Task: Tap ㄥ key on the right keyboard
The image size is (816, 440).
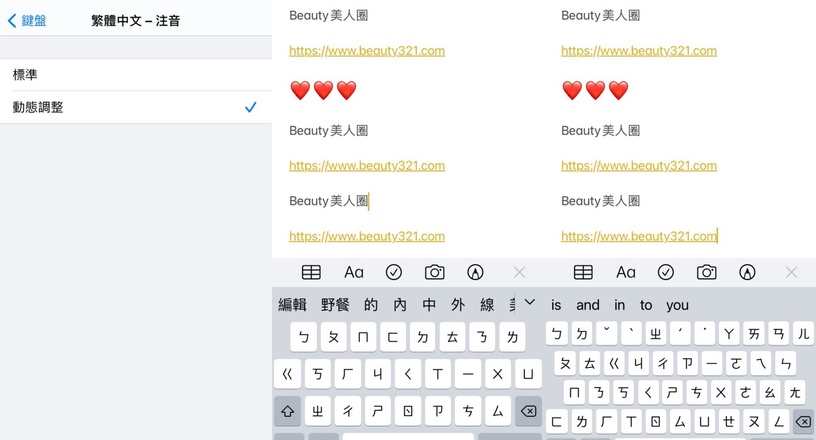Action: [x=779, y=421]
